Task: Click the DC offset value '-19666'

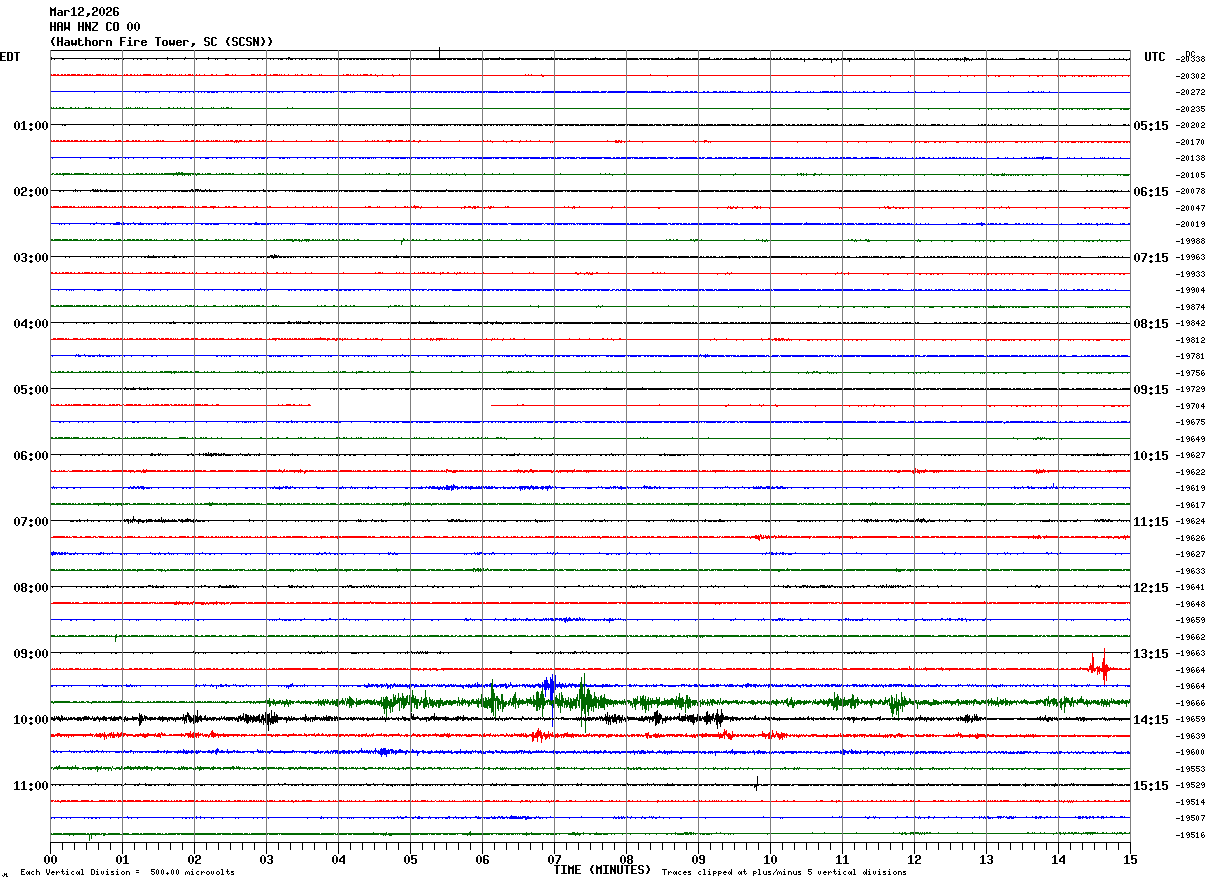Action: pos(1191,703)
